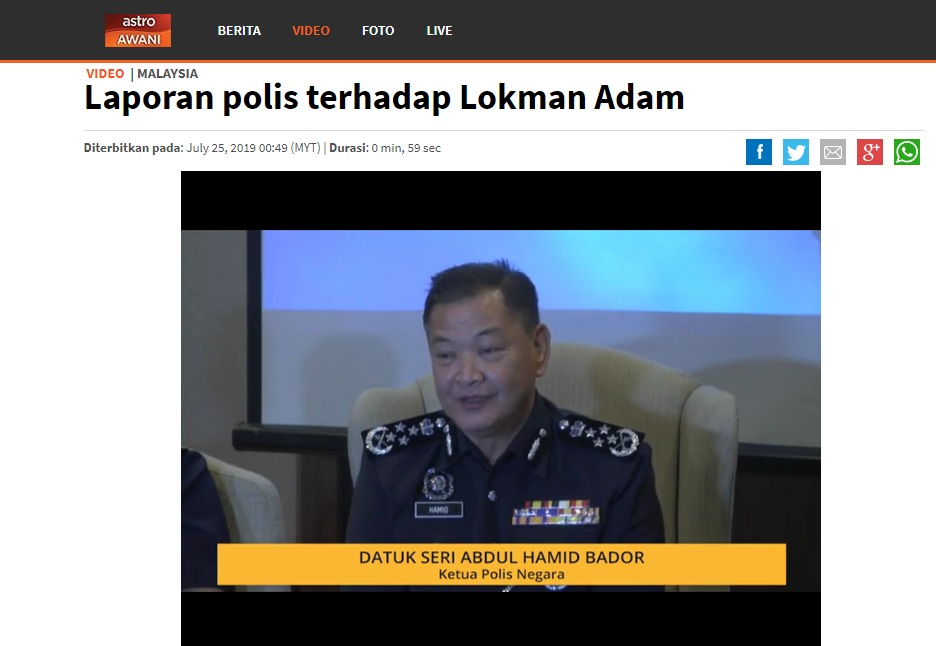The image size is (936, 646).
Task: Share the video on Google Plus
Action: 870,152
